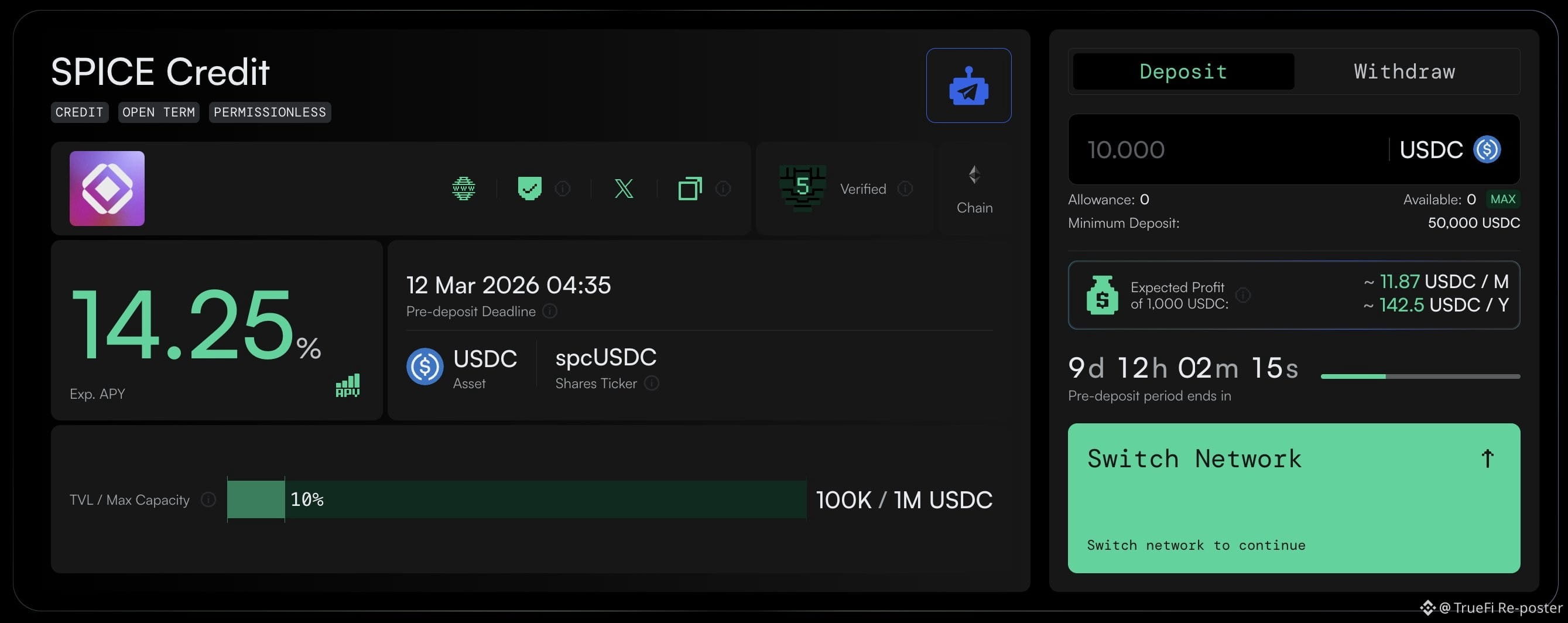
Task: Click the 14.25 Exp. APY value
Action: (x=196, y=326)
